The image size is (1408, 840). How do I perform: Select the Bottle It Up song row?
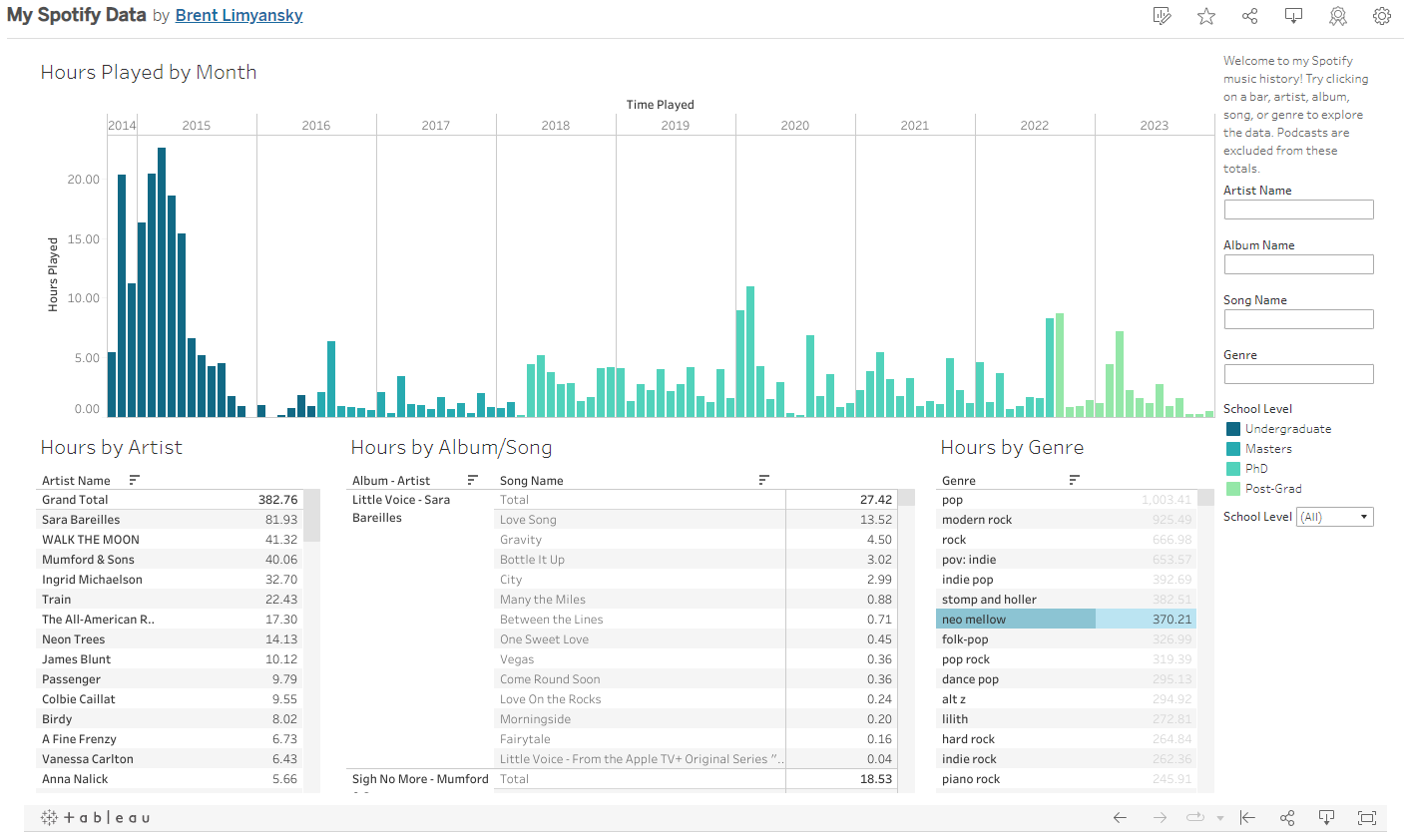[697, 560]
